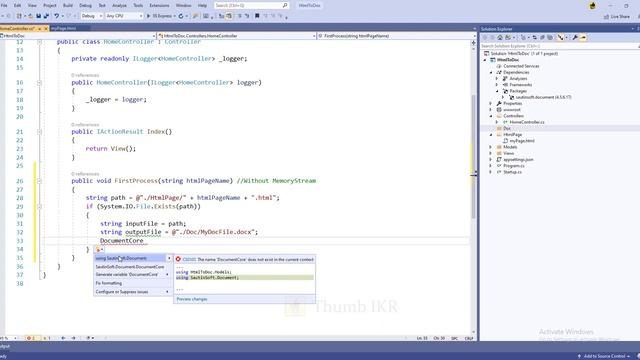Collapse the Index method outline
640x360 pixels.
[40, 132]
